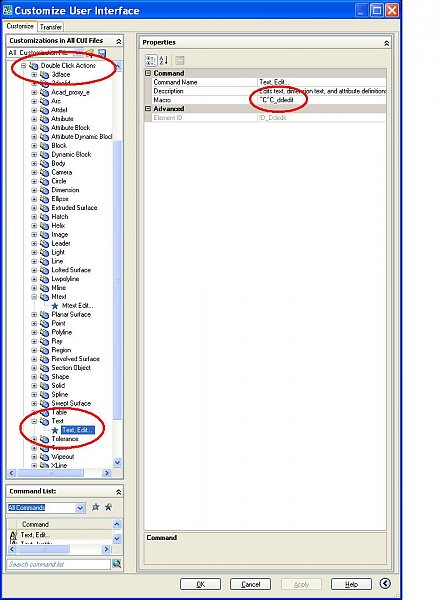Select the Ellipse tree item
The height and width of the screenshot is (600, 444).
pyautogui.click(x=60, y=199)
